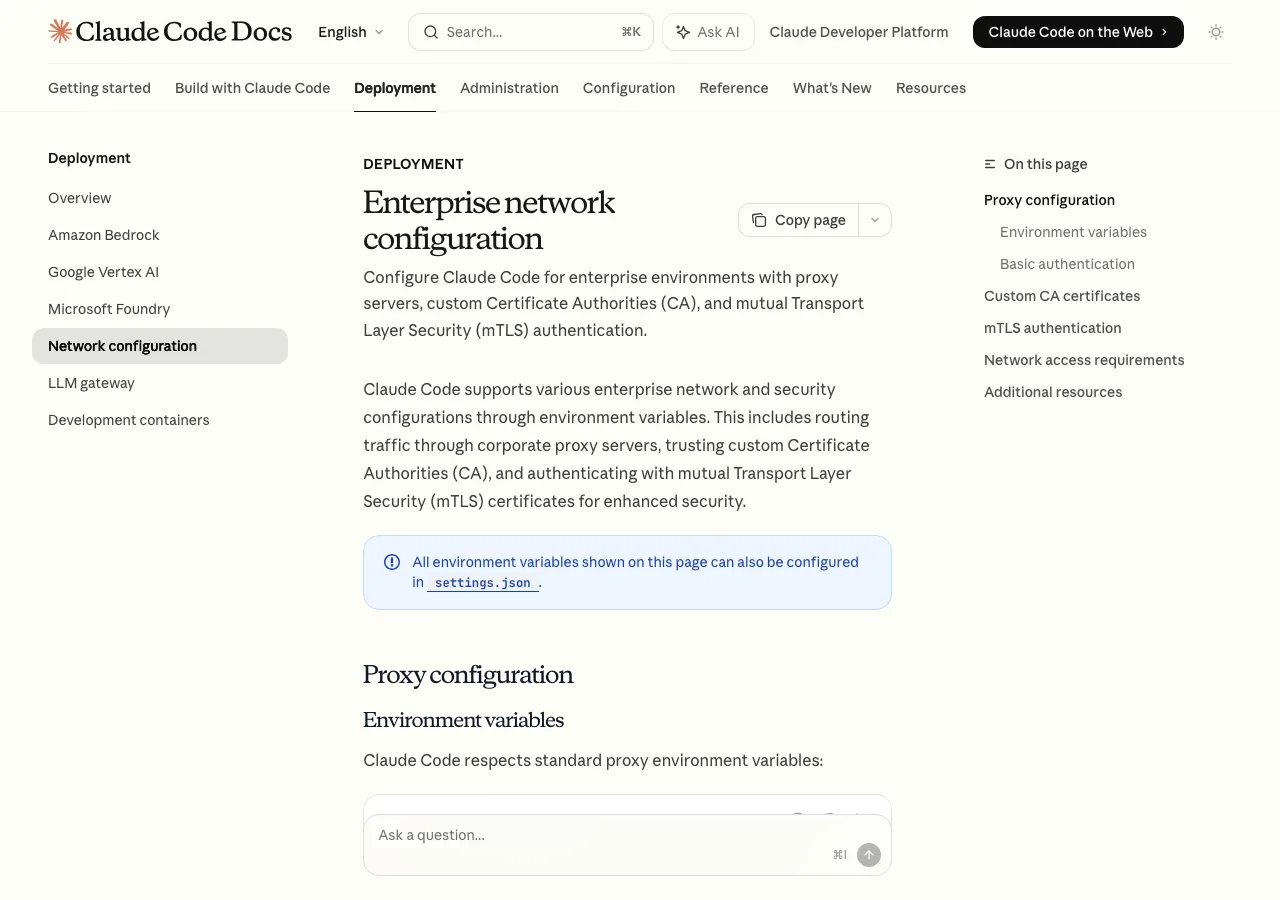1280x900 pixels.
Task: Jump to Additional resources section
Action: tap(1053, 392)
